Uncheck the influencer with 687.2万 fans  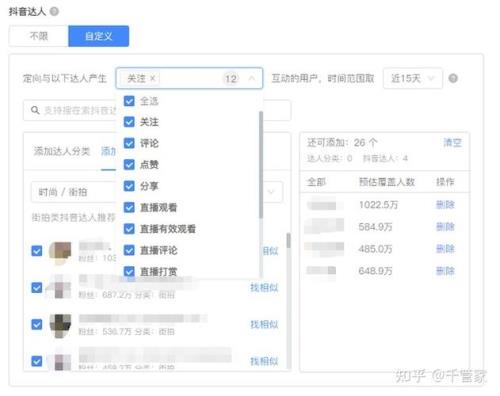coord(37,287)
